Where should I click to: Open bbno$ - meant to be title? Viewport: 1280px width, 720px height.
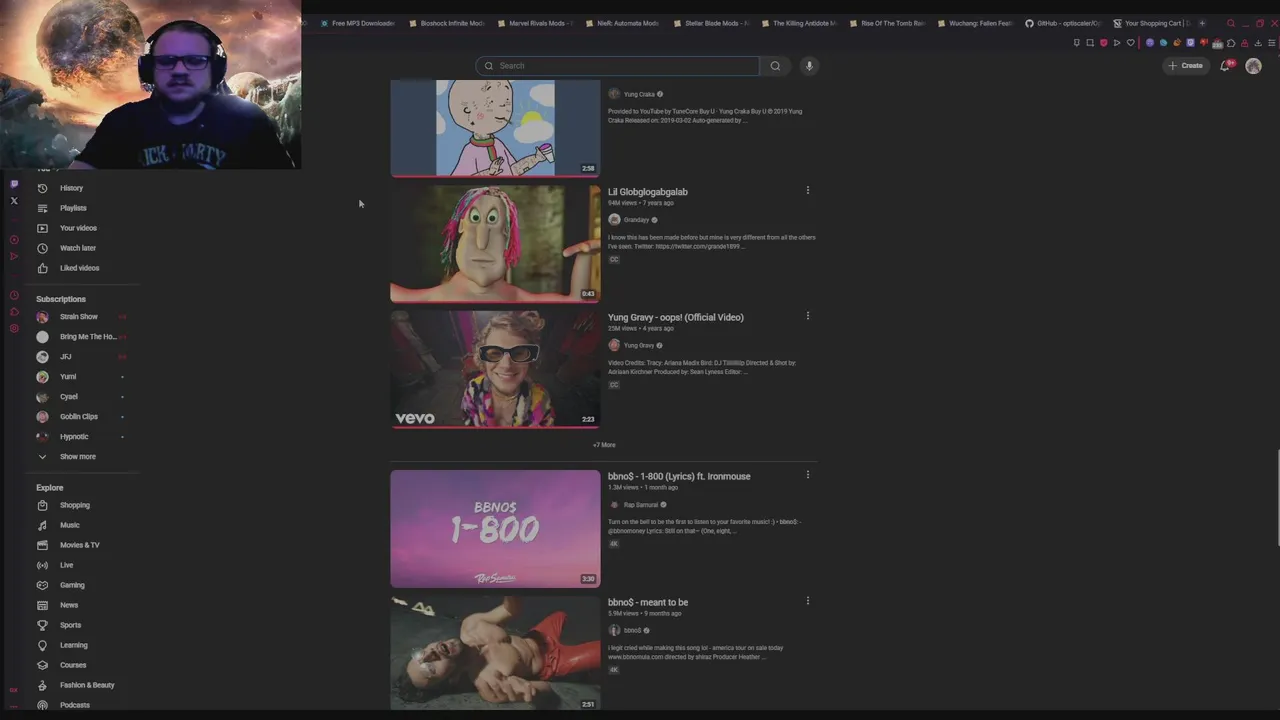click(648, 602)
